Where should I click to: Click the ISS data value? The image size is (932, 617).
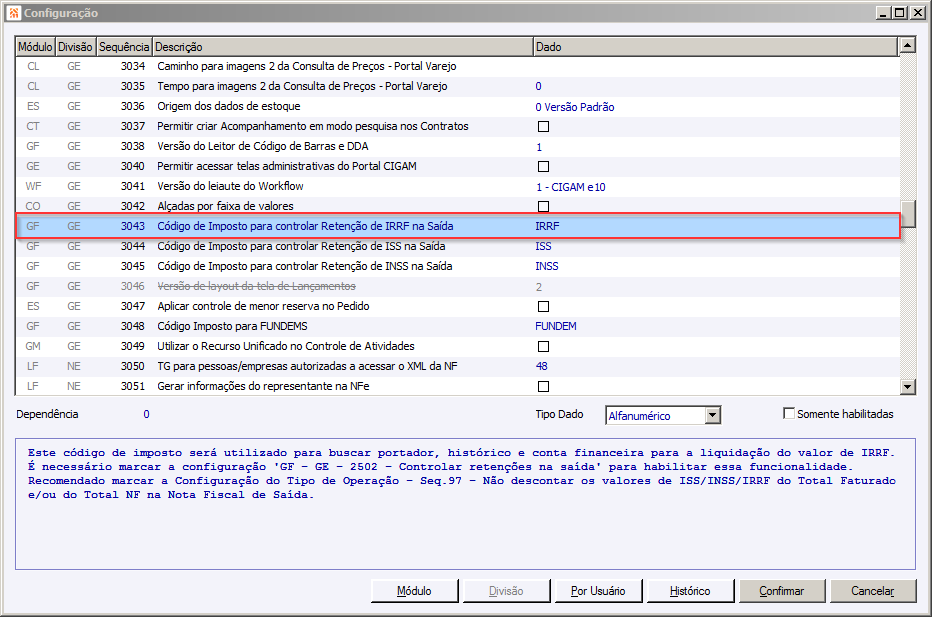(543, 247)
